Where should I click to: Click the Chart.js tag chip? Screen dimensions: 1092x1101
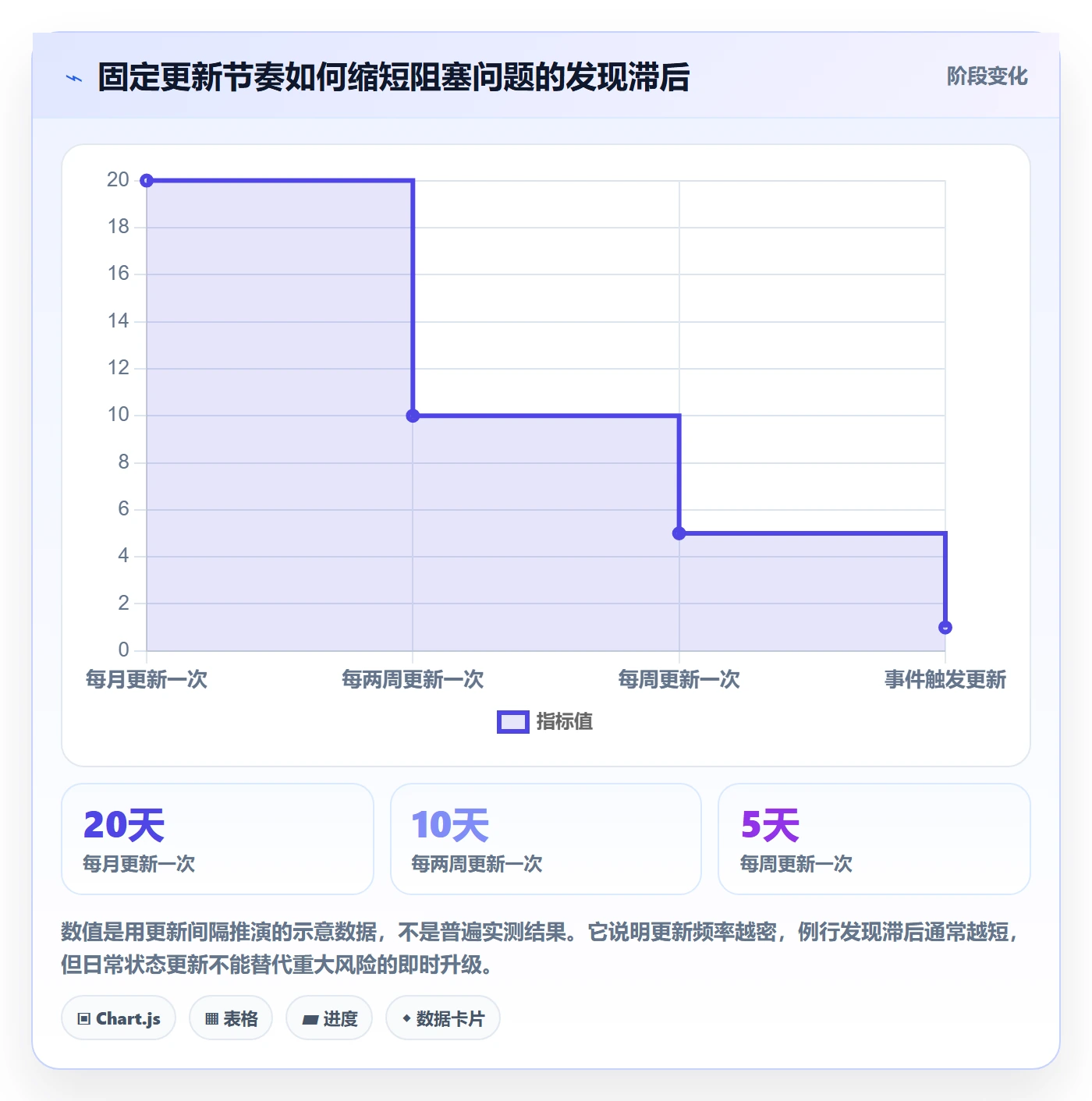(x=119, y=1018)
